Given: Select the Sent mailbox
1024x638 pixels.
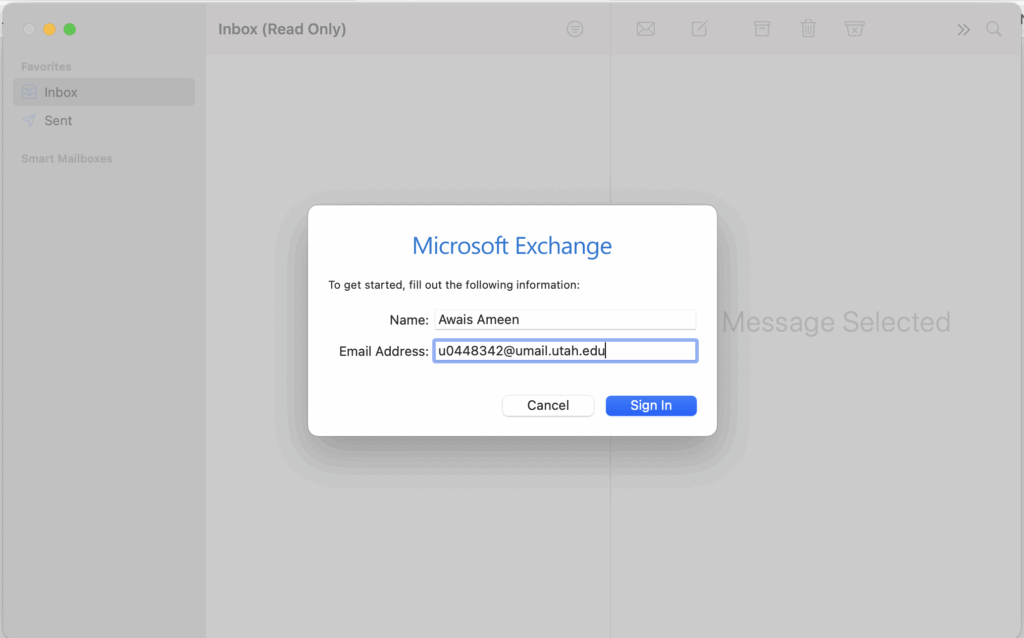Looking at the screenshot, I should 104,121.
